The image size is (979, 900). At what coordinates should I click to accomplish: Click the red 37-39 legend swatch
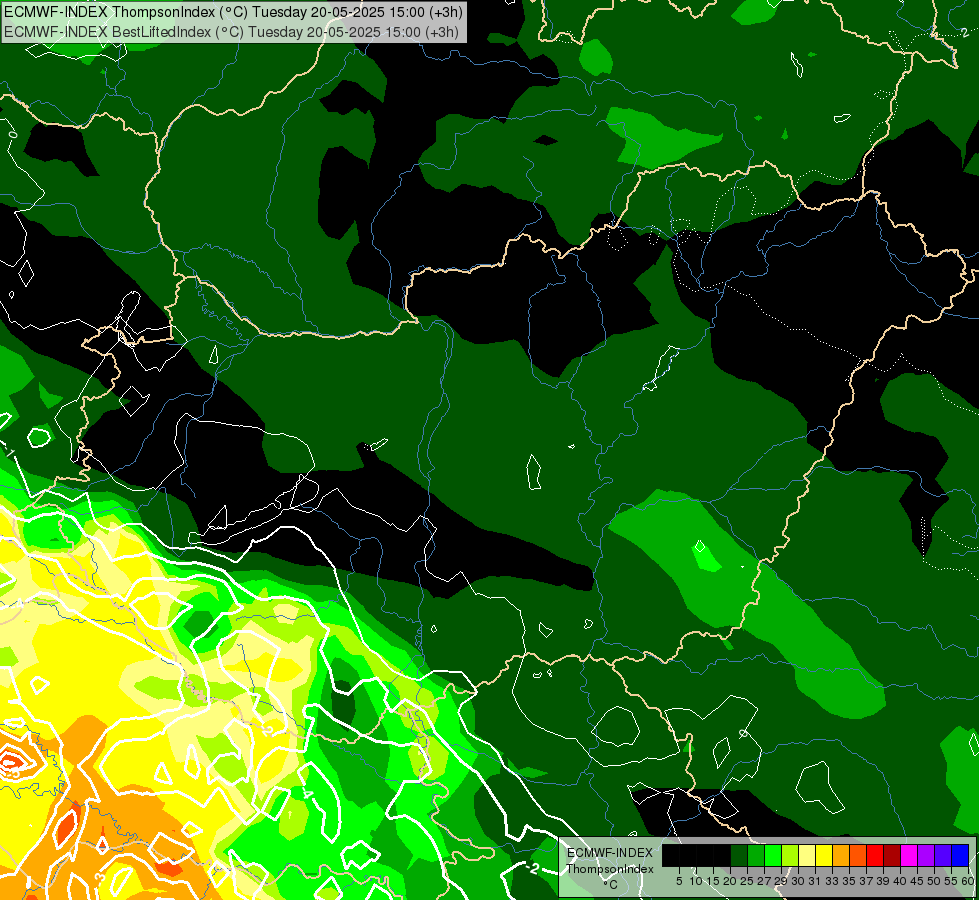pos(875,855)
